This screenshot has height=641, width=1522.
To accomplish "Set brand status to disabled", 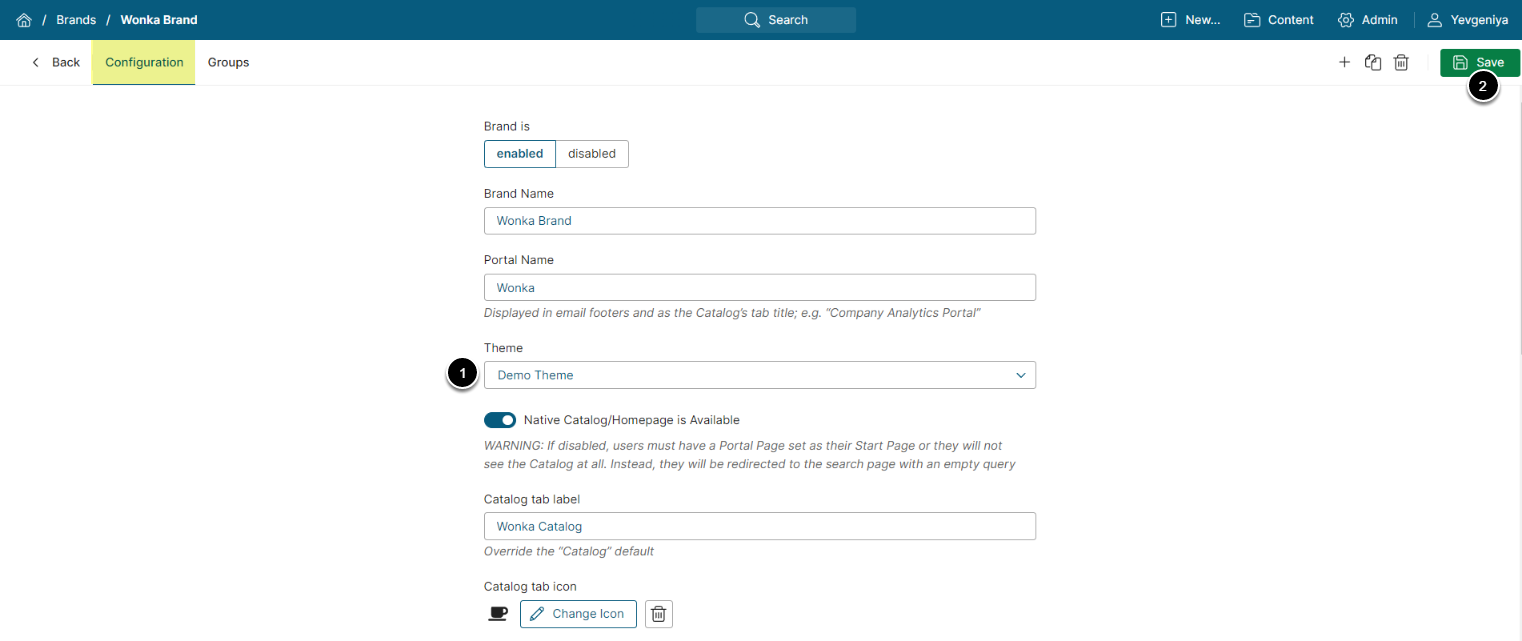I will click(x=592, y=154).
